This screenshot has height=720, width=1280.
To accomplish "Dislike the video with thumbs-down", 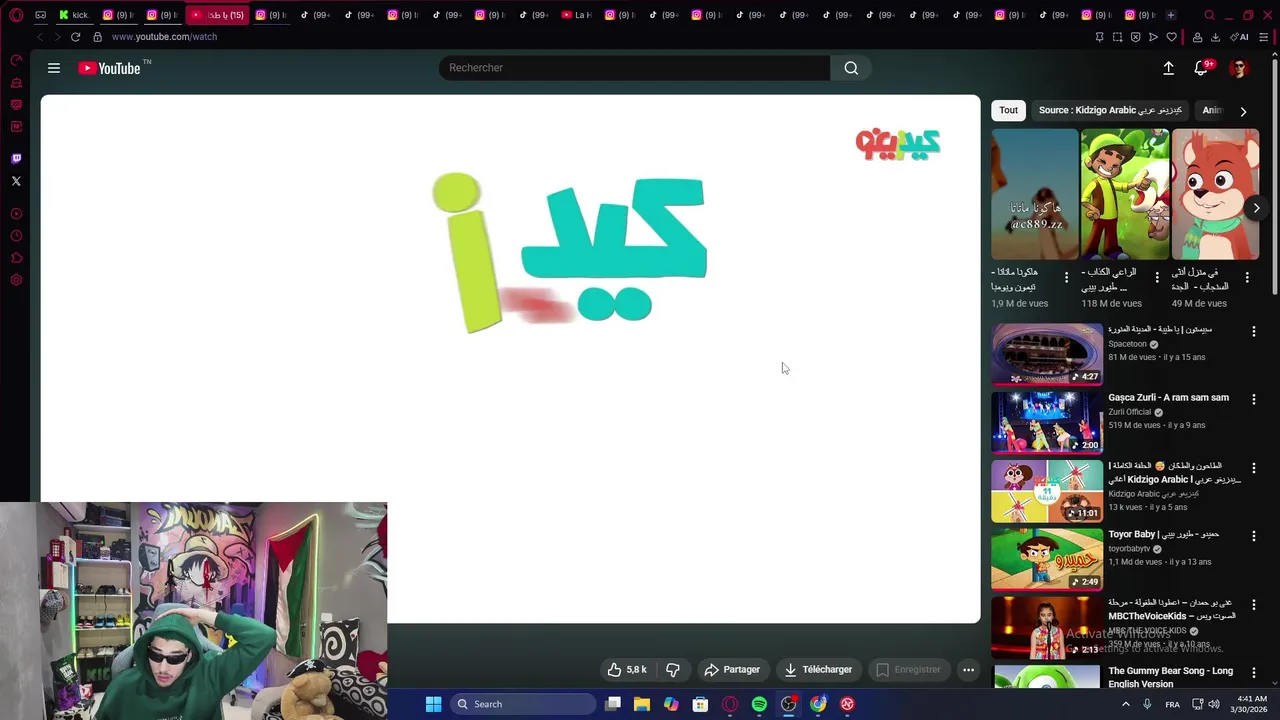I will tap(673, 670).
